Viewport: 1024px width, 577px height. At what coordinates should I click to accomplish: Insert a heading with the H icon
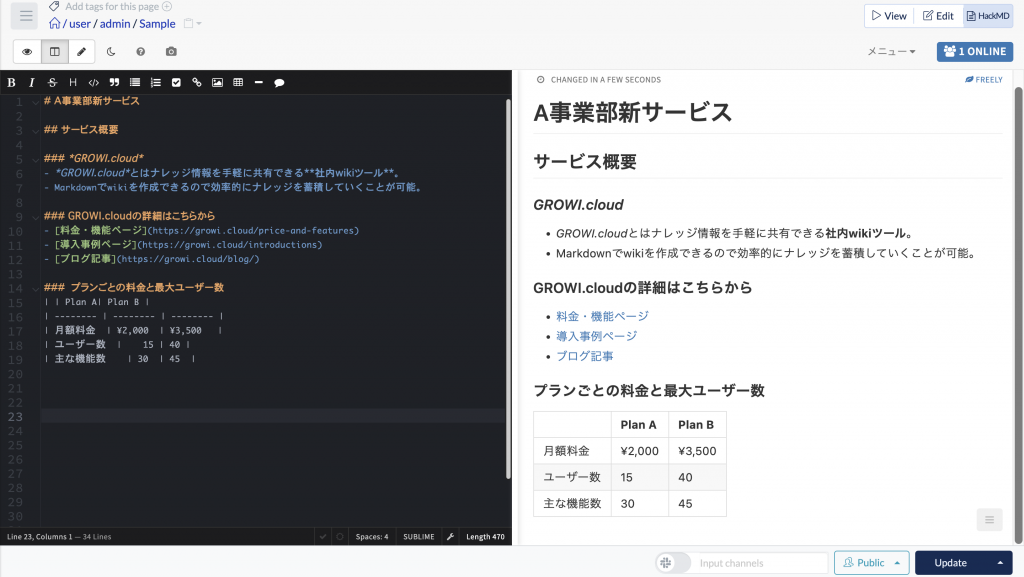(73, 82)
